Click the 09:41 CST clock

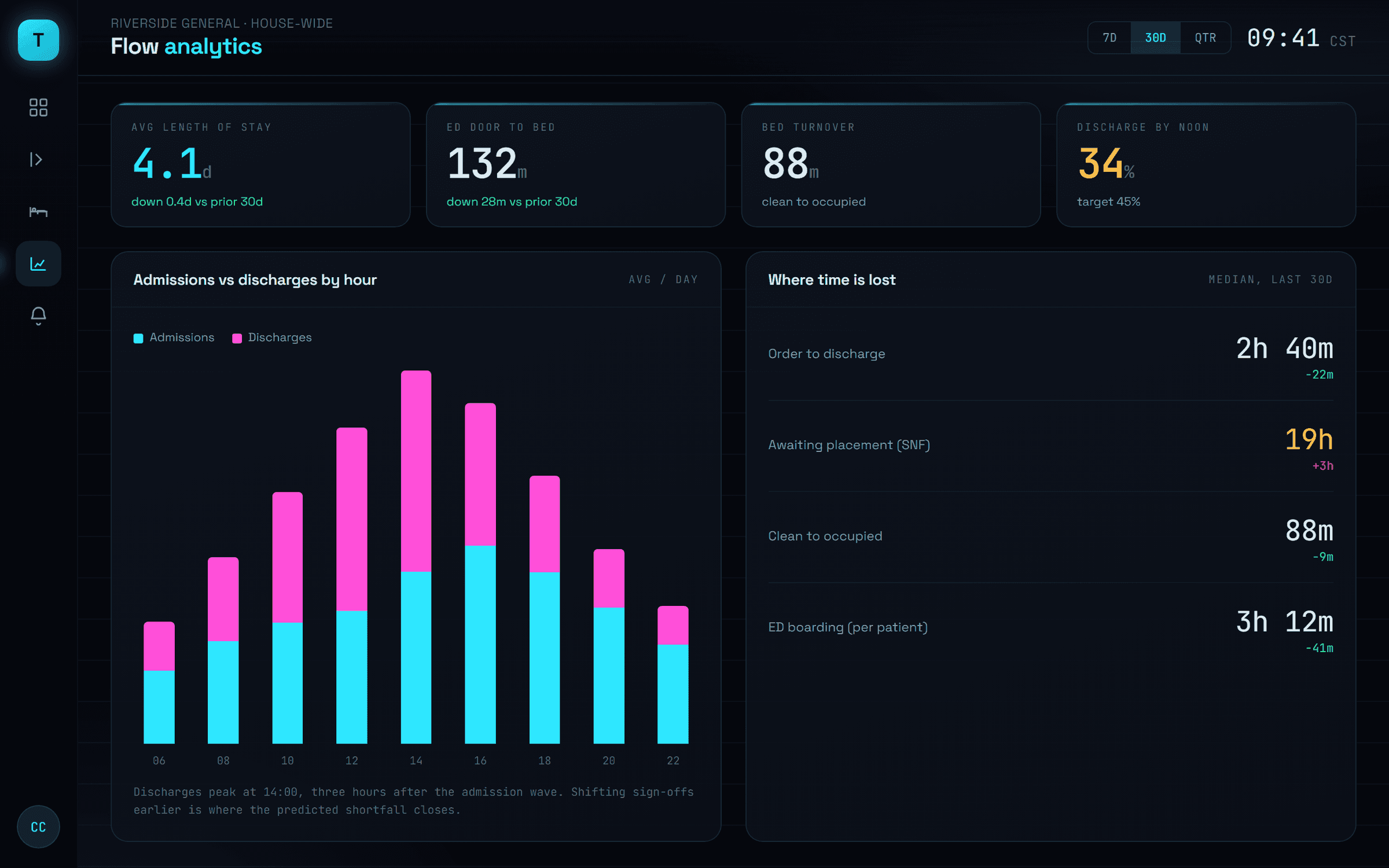(x=1302, y=39)
